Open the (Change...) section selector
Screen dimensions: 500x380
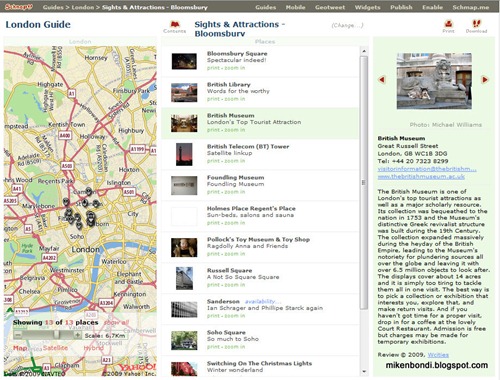[x=347, y=25]
